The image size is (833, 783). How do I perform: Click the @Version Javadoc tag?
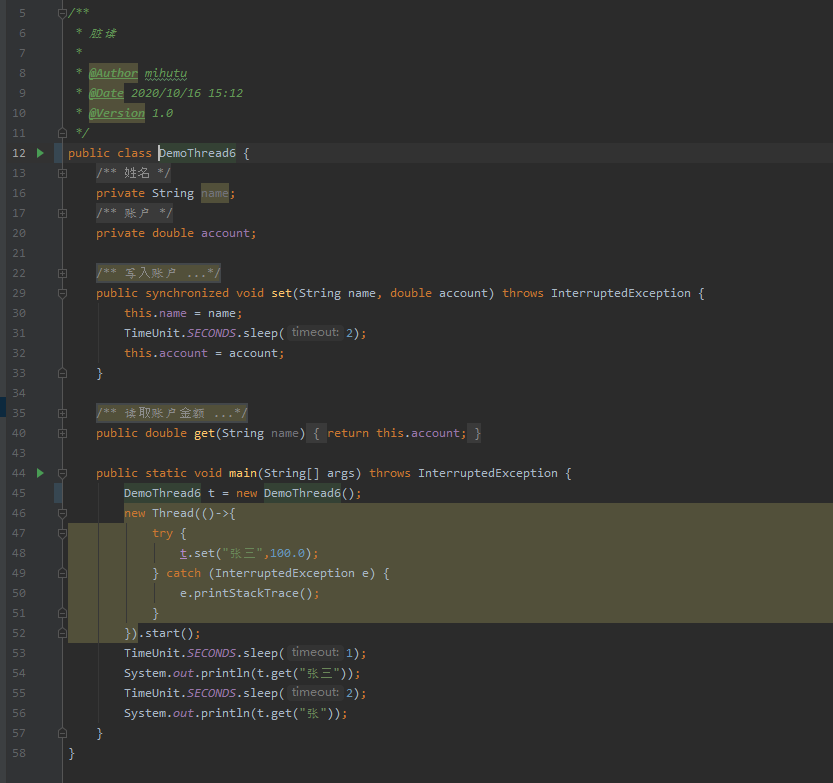(x=116, y=113)
